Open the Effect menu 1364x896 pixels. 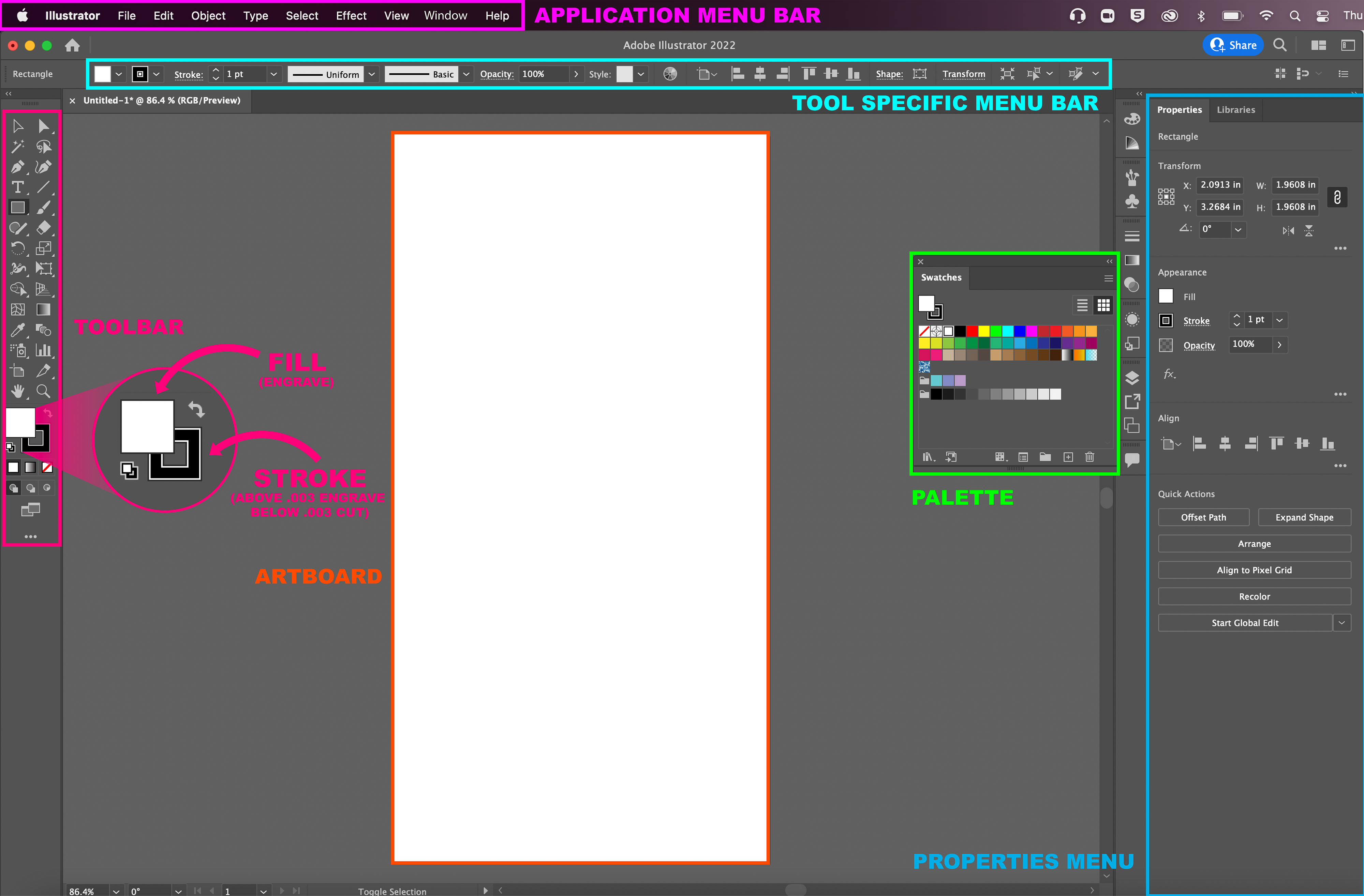point(351,15)
